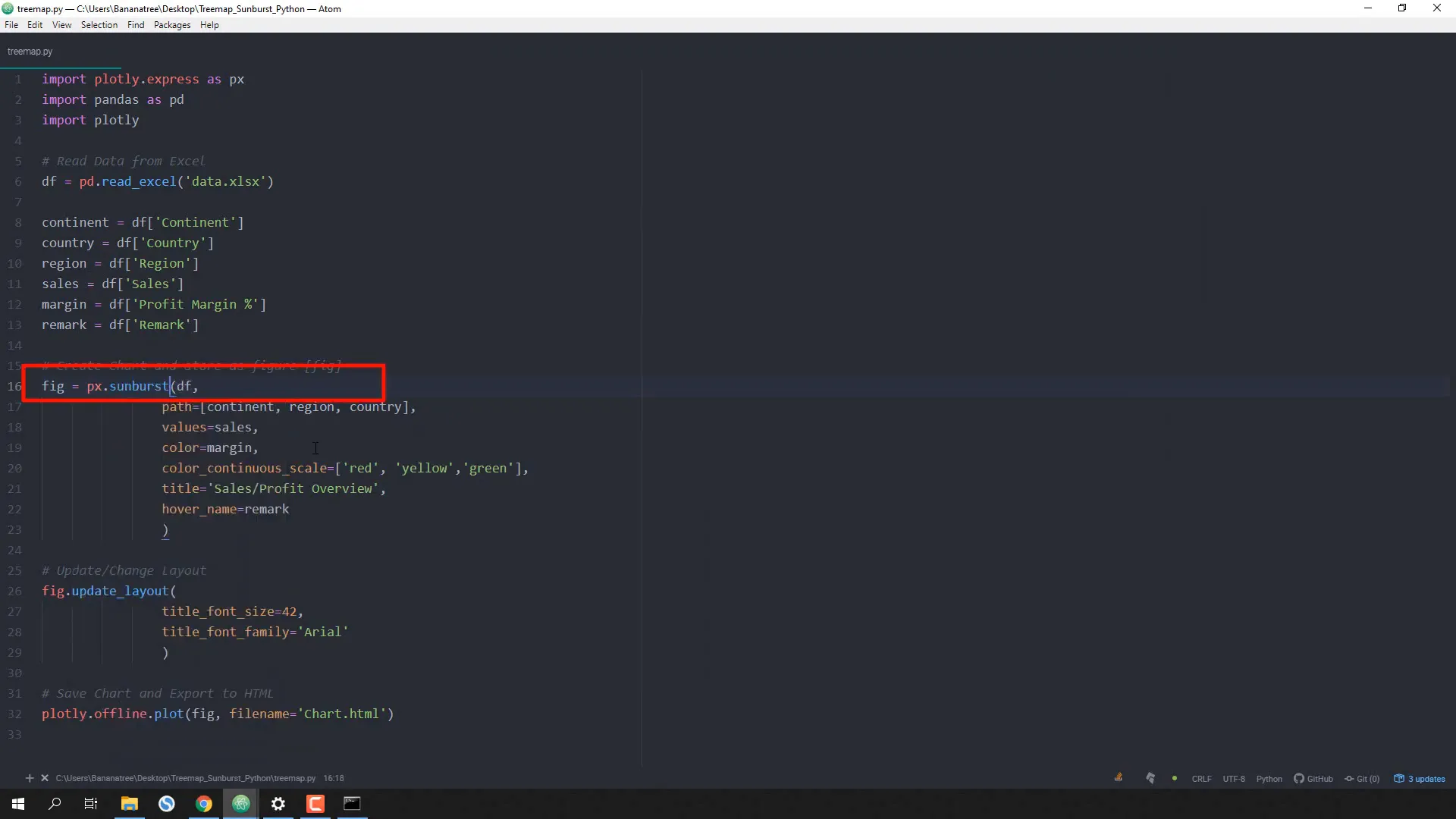The image size is (1456, 819).
Task: Select the treemap.py tab
Action: click(30, 52)
